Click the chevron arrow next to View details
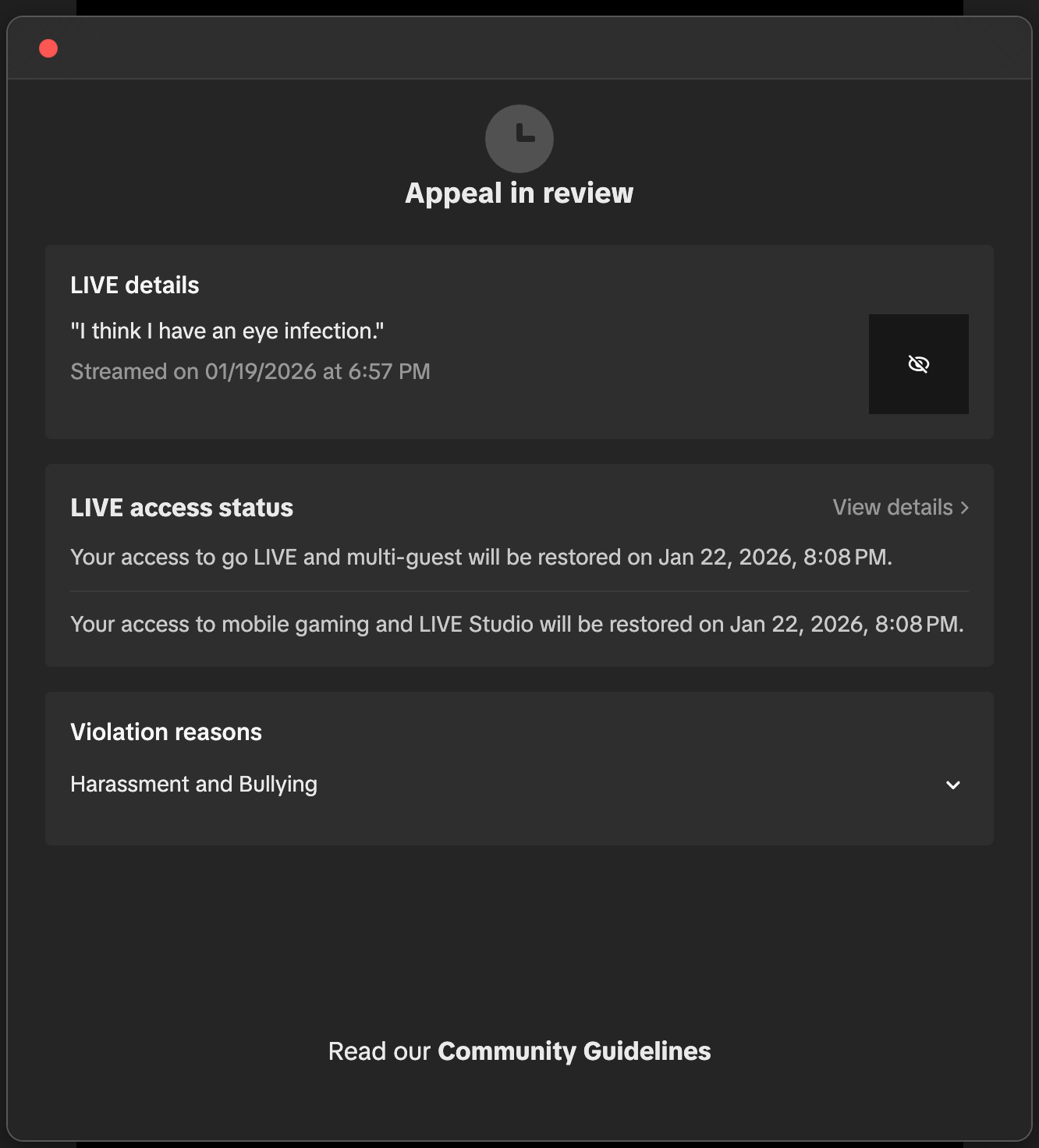 (965, 508)
